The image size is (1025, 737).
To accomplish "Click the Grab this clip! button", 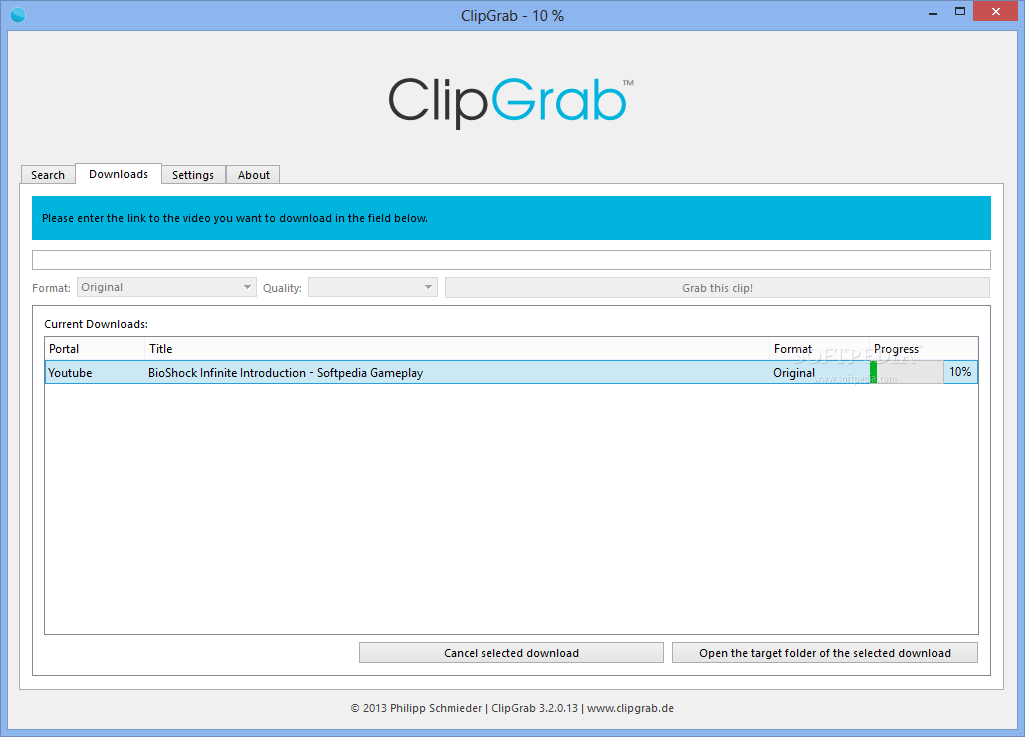I will tap(717, 288).
